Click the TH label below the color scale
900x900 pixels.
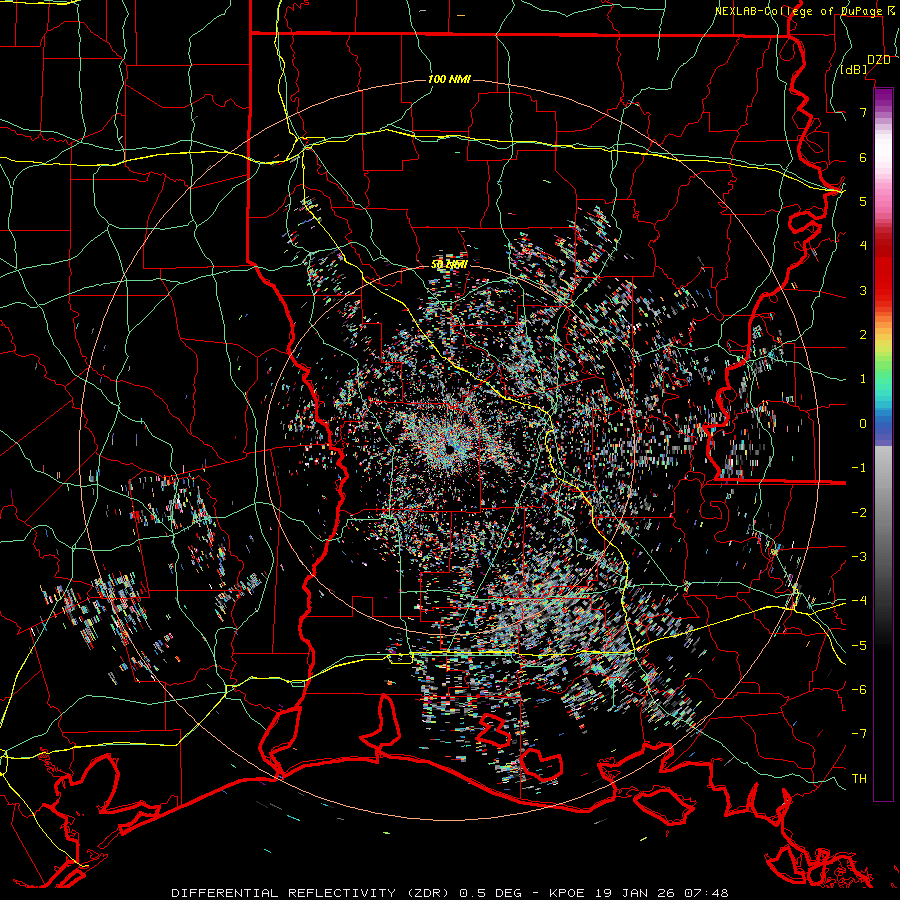tap(859, 779)
